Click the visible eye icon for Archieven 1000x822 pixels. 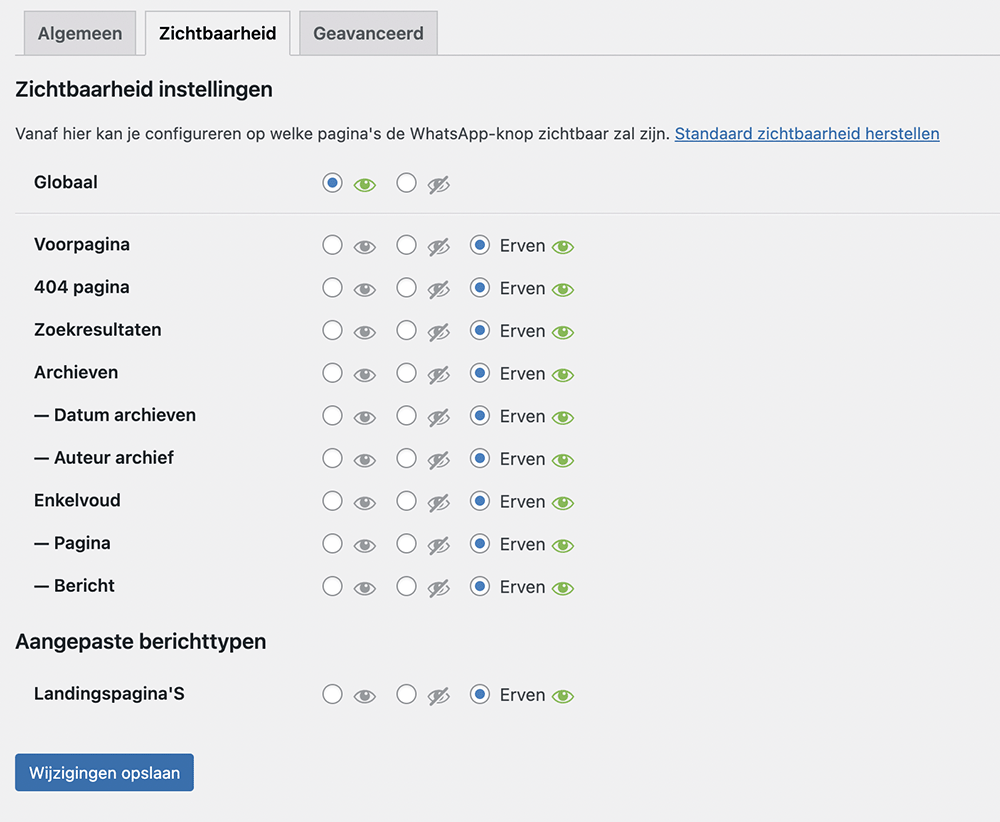tap(365, 375)
